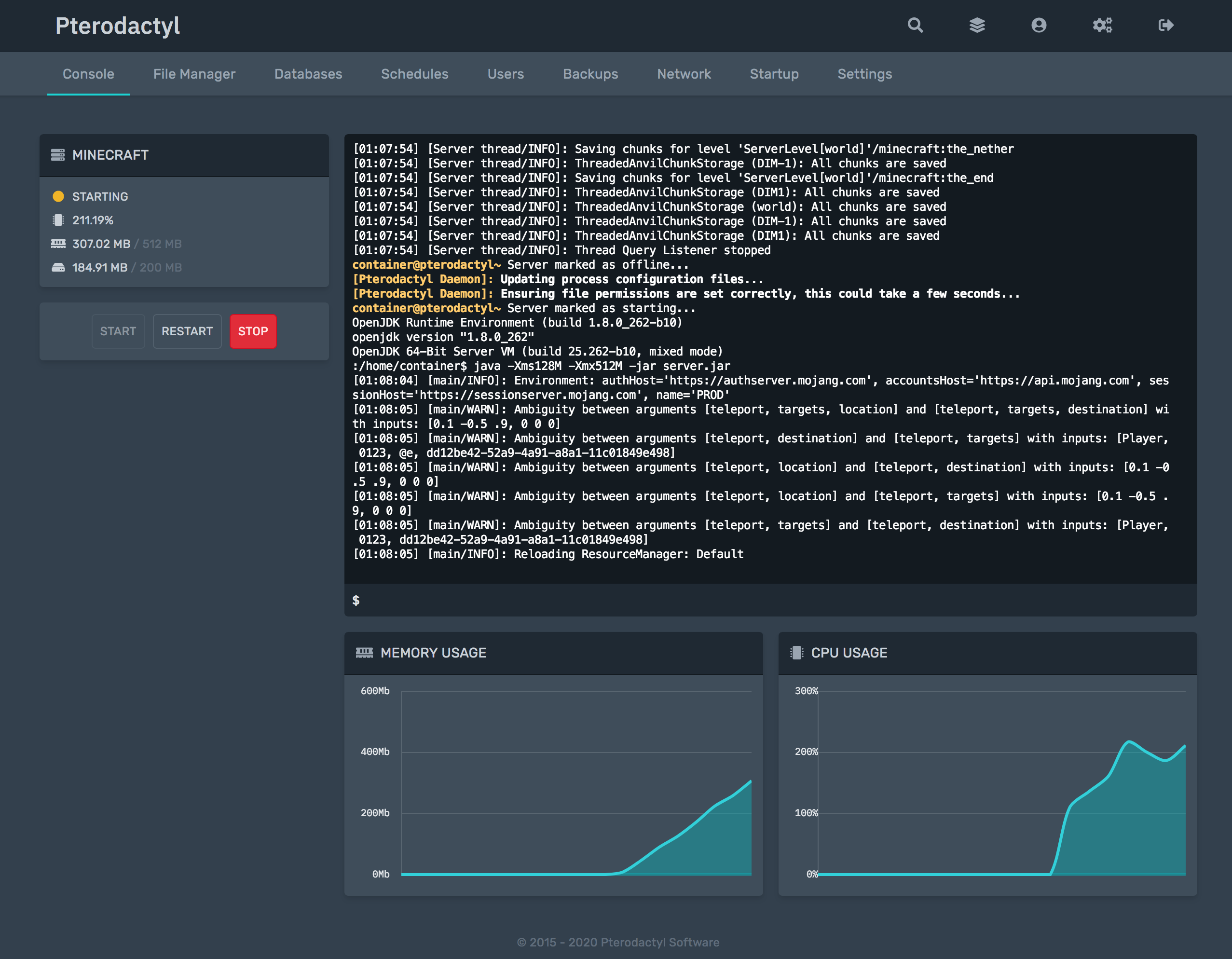The image size is (1232, 959).
Task: Click the disk usage icon beside 184.91 MB
Action: pyautogui.click(x=58, y=267)
